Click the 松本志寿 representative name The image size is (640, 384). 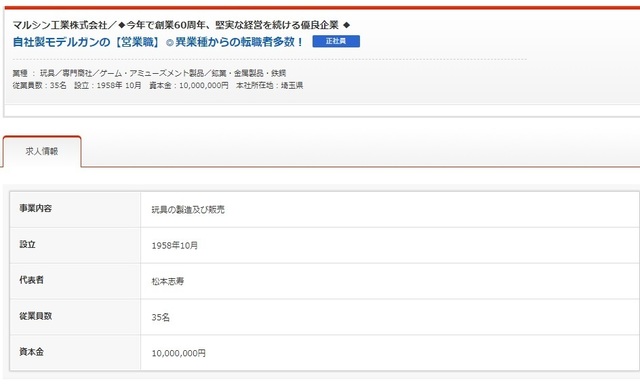(168, 281)
